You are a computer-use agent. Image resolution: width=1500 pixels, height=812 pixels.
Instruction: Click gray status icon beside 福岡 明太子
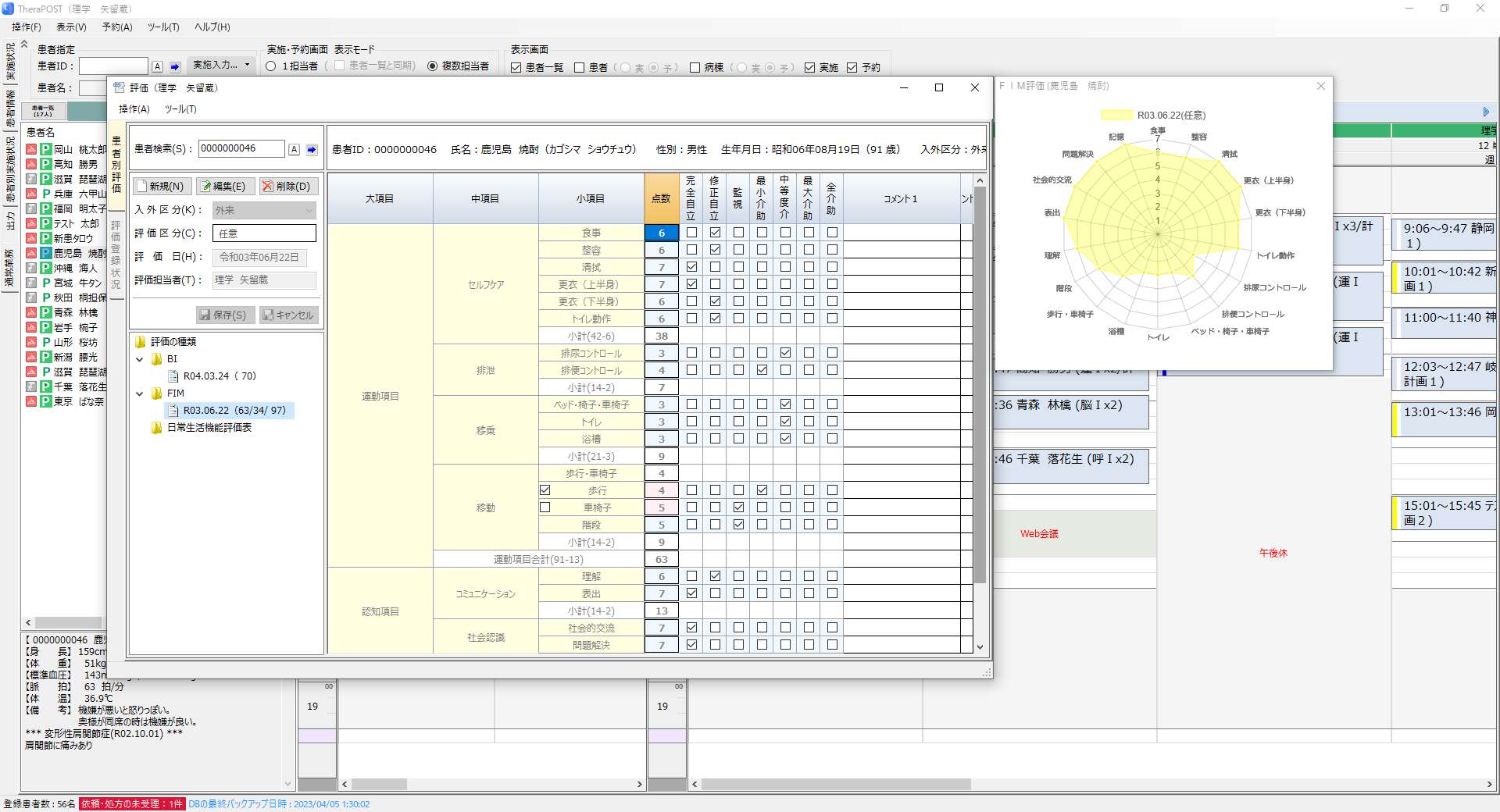pyautogui.click(x=31, y=208)
